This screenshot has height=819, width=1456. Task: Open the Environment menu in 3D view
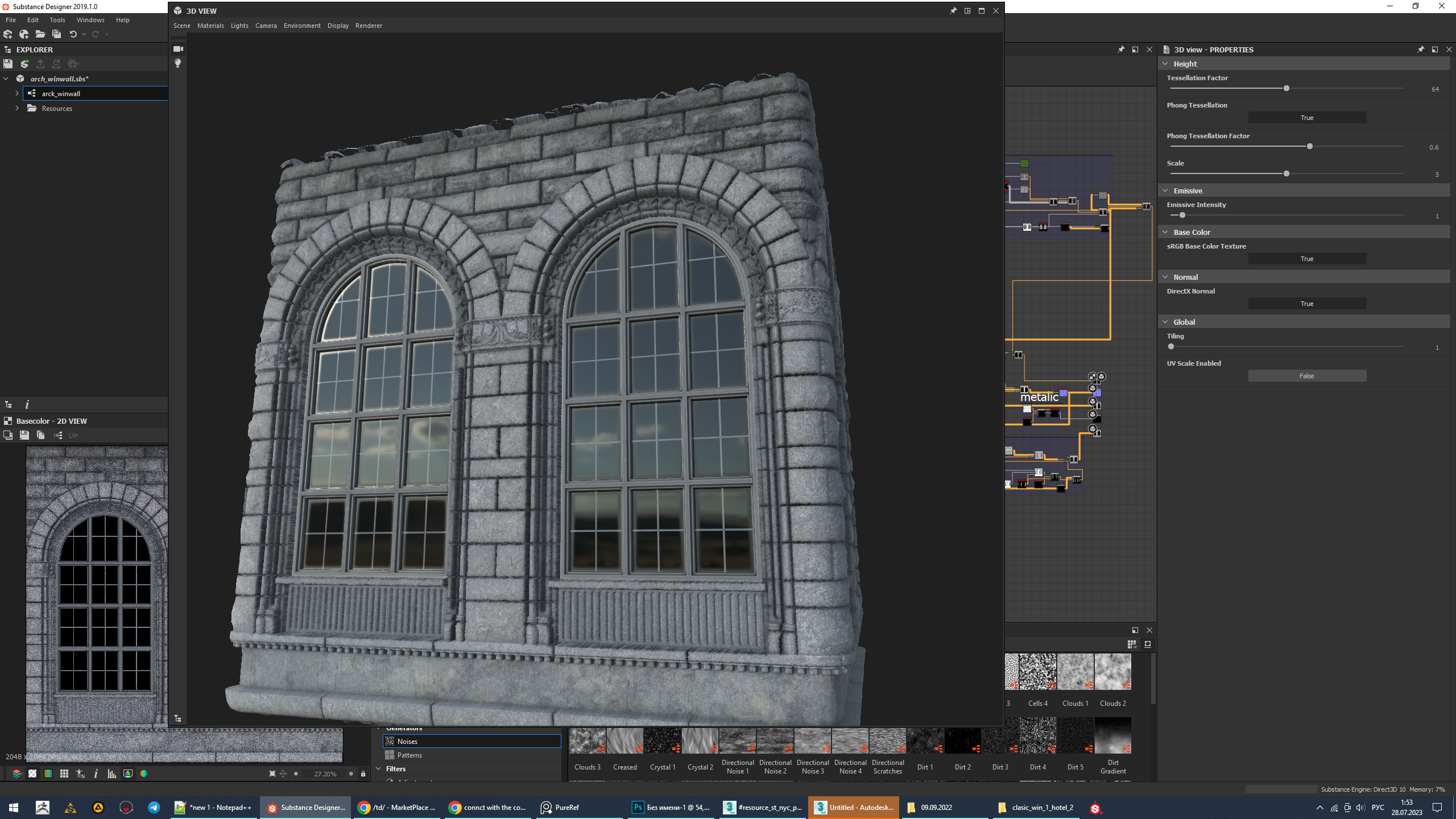tap(302, 26)
